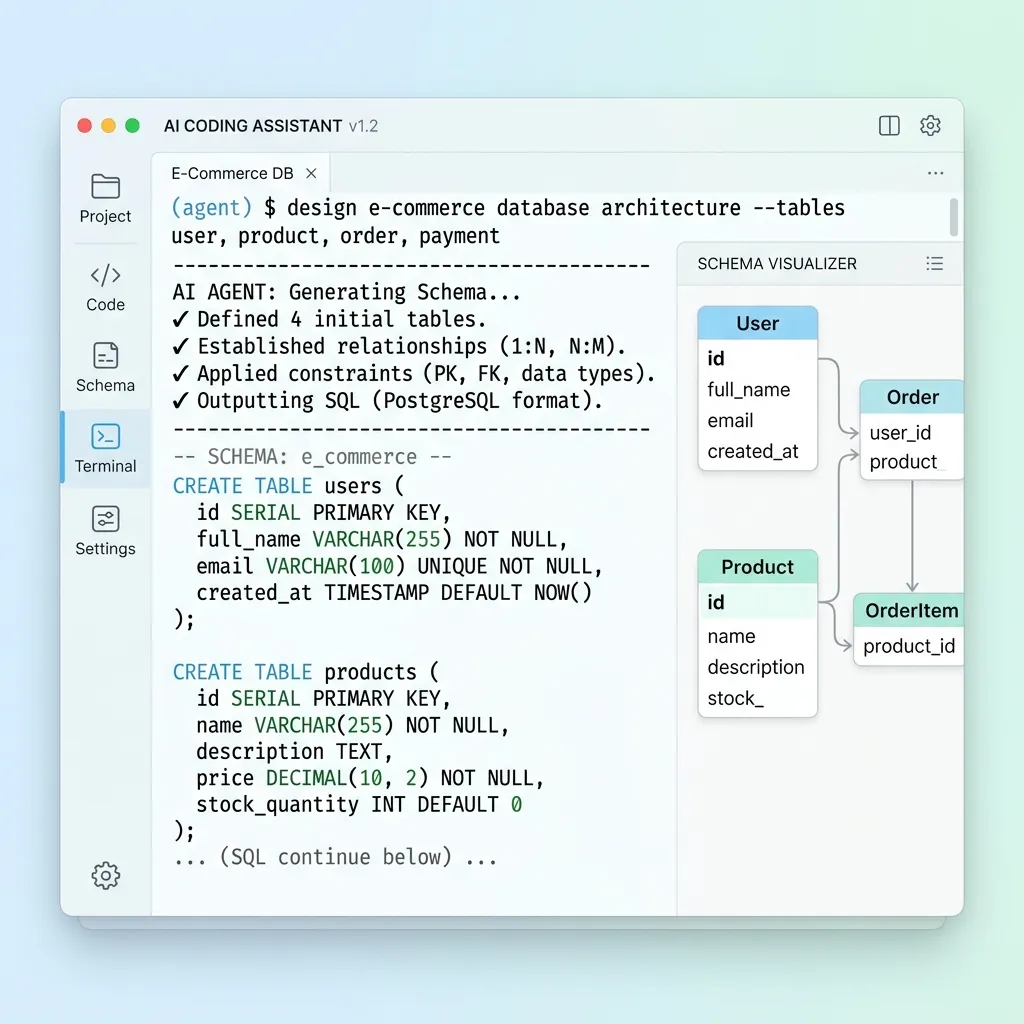Click 'email VARCHAR(100) UNIQUE NOT NULL,' line
Viewport: 1024px width, 1024px height.
399,566
